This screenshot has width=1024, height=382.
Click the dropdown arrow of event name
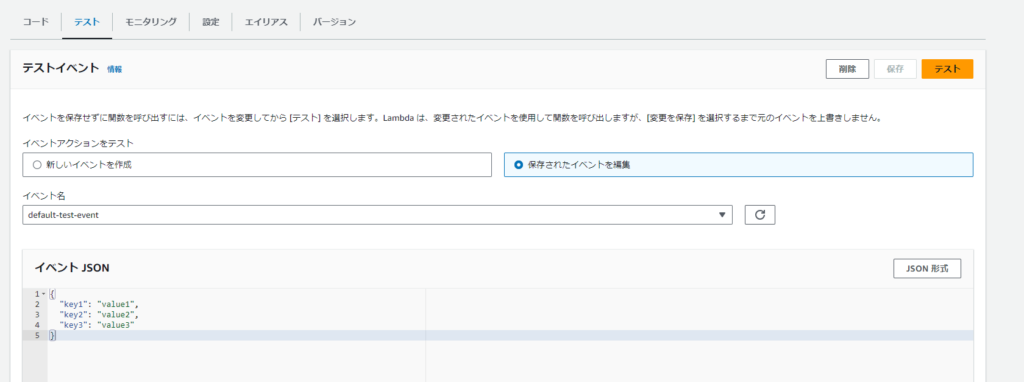click(x=722, y=215)
